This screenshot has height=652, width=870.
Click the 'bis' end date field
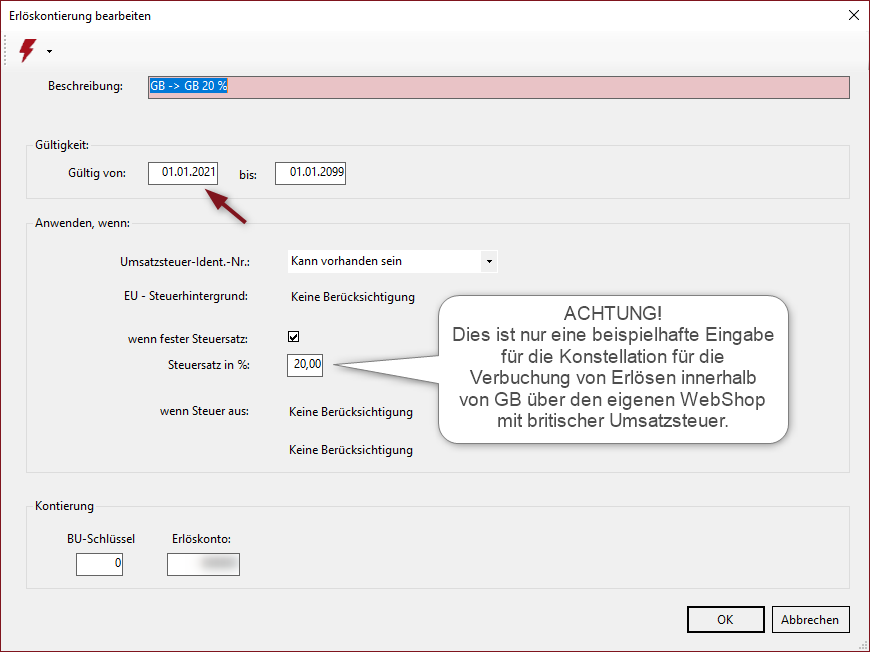pyautogui.click(x=310, y=173)
